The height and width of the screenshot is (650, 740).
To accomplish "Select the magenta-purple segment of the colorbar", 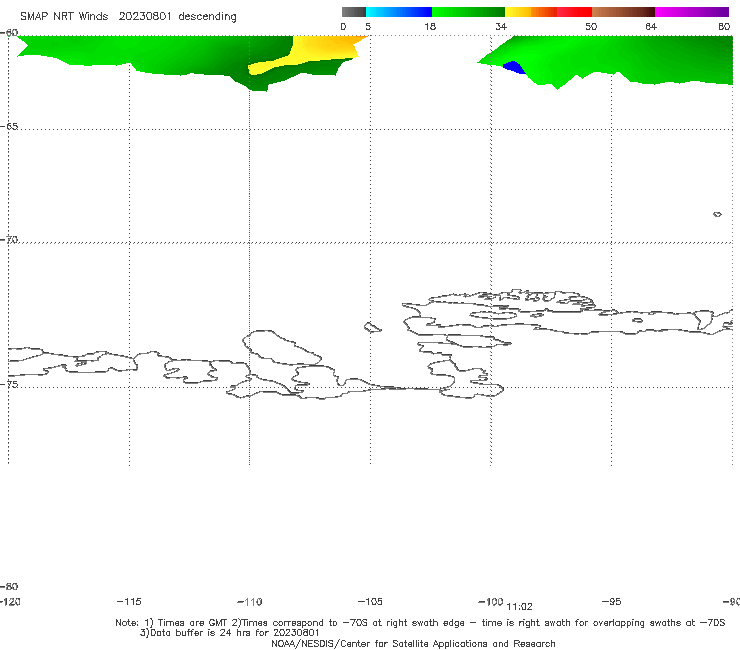I will coord(692,12).
